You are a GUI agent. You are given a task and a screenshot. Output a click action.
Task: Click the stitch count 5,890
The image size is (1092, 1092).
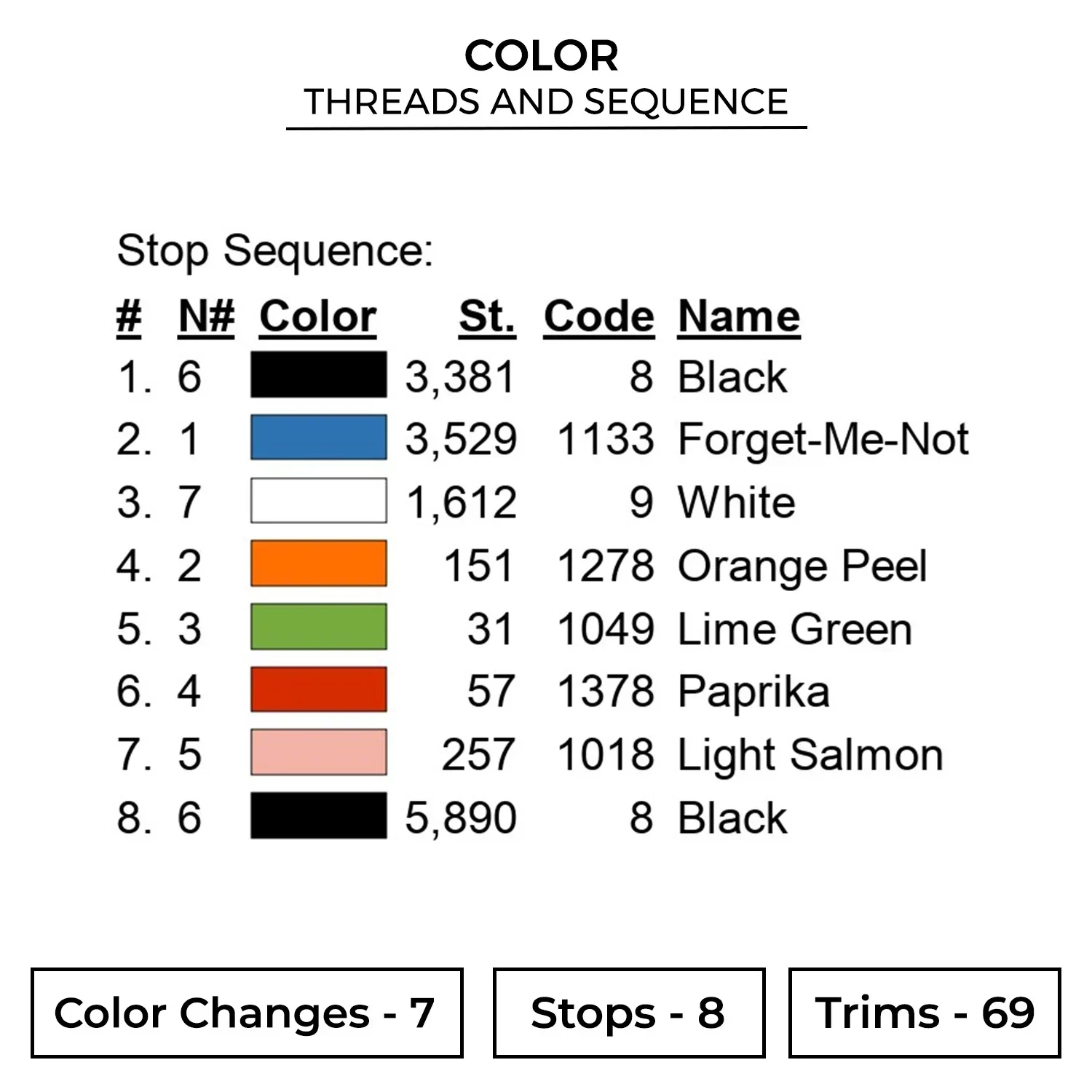[460, 817]
